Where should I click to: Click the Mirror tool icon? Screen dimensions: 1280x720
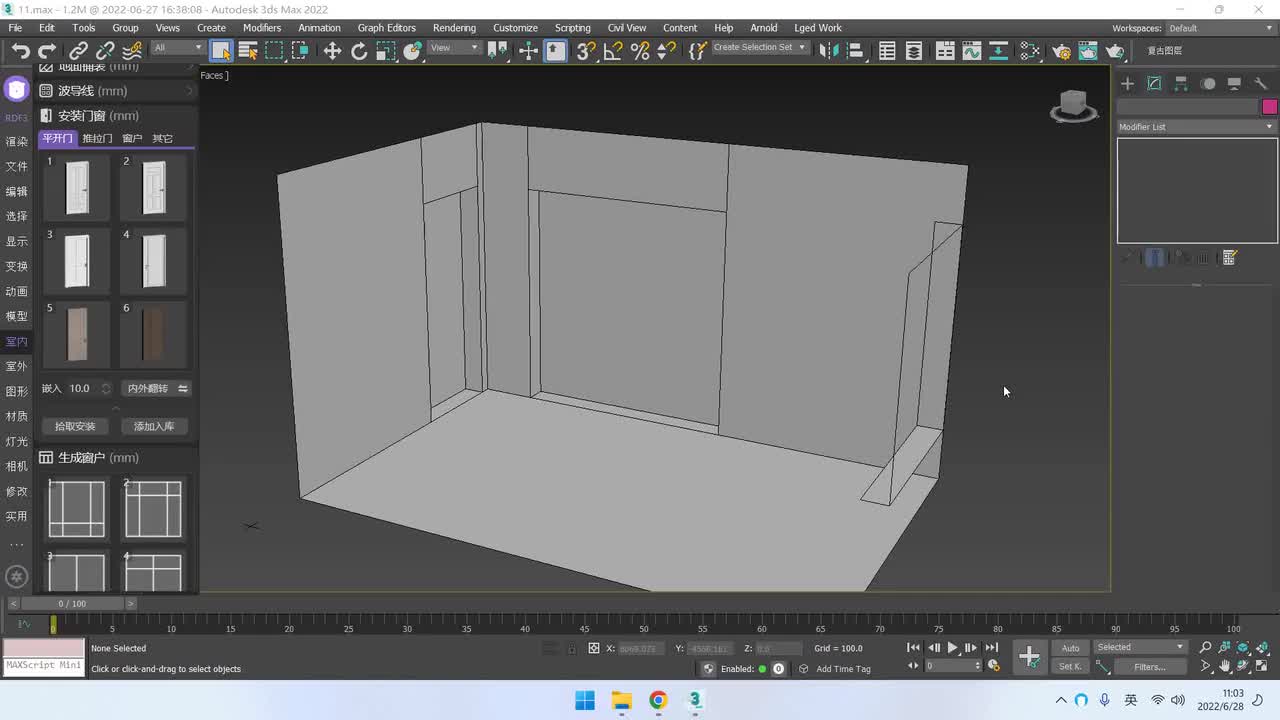(827, 51)
